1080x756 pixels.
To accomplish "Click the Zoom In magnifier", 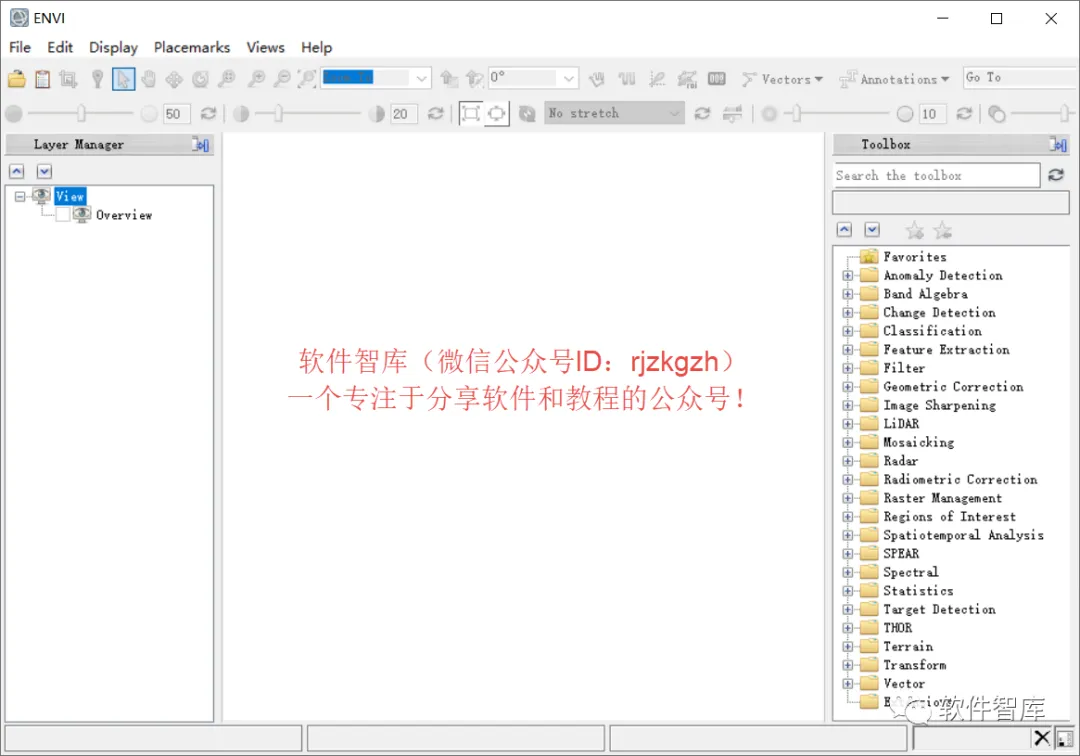I will (256, 79).
